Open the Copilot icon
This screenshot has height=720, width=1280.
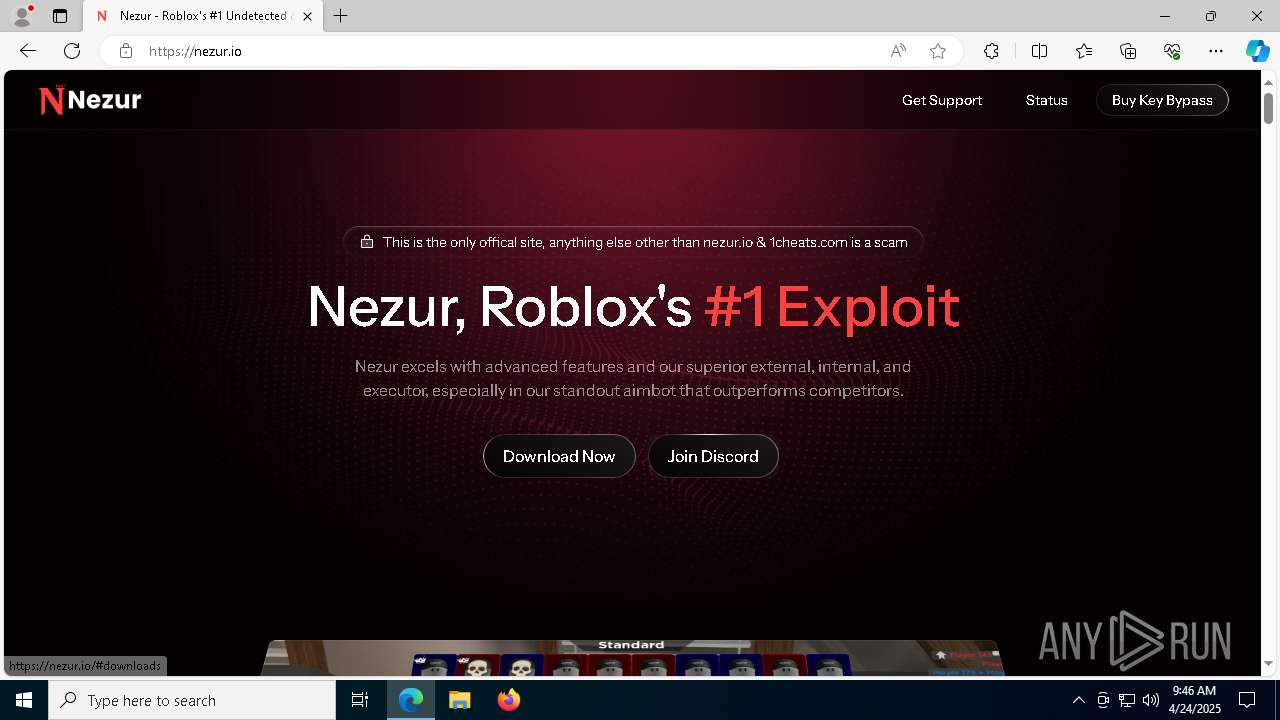[1257, 51]
